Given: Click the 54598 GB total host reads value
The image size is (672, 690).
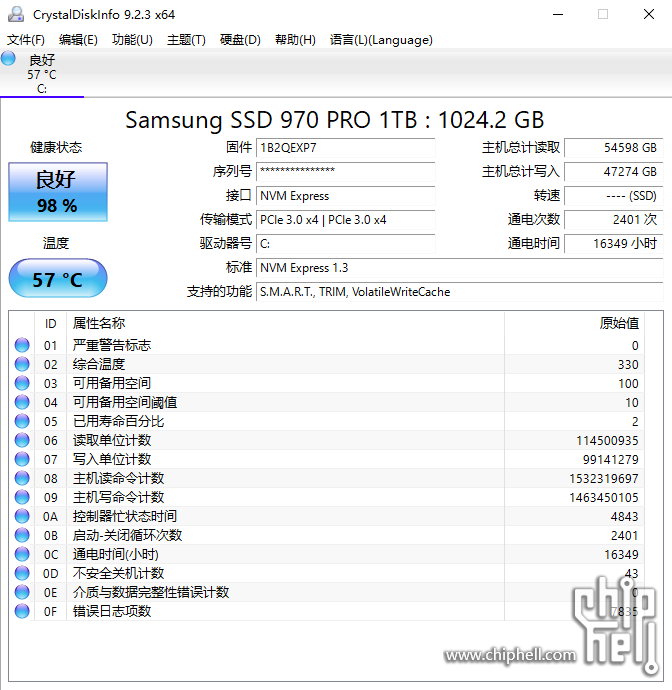Looking at the screenshot, I should pos(613,148).
